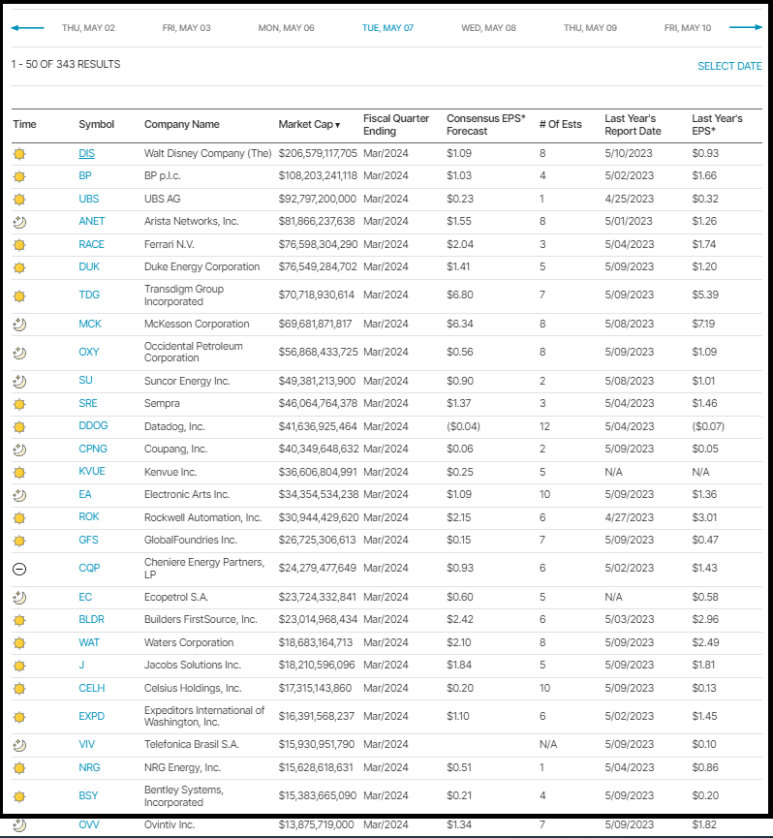Open the SELECT DATE picker link

730,66
